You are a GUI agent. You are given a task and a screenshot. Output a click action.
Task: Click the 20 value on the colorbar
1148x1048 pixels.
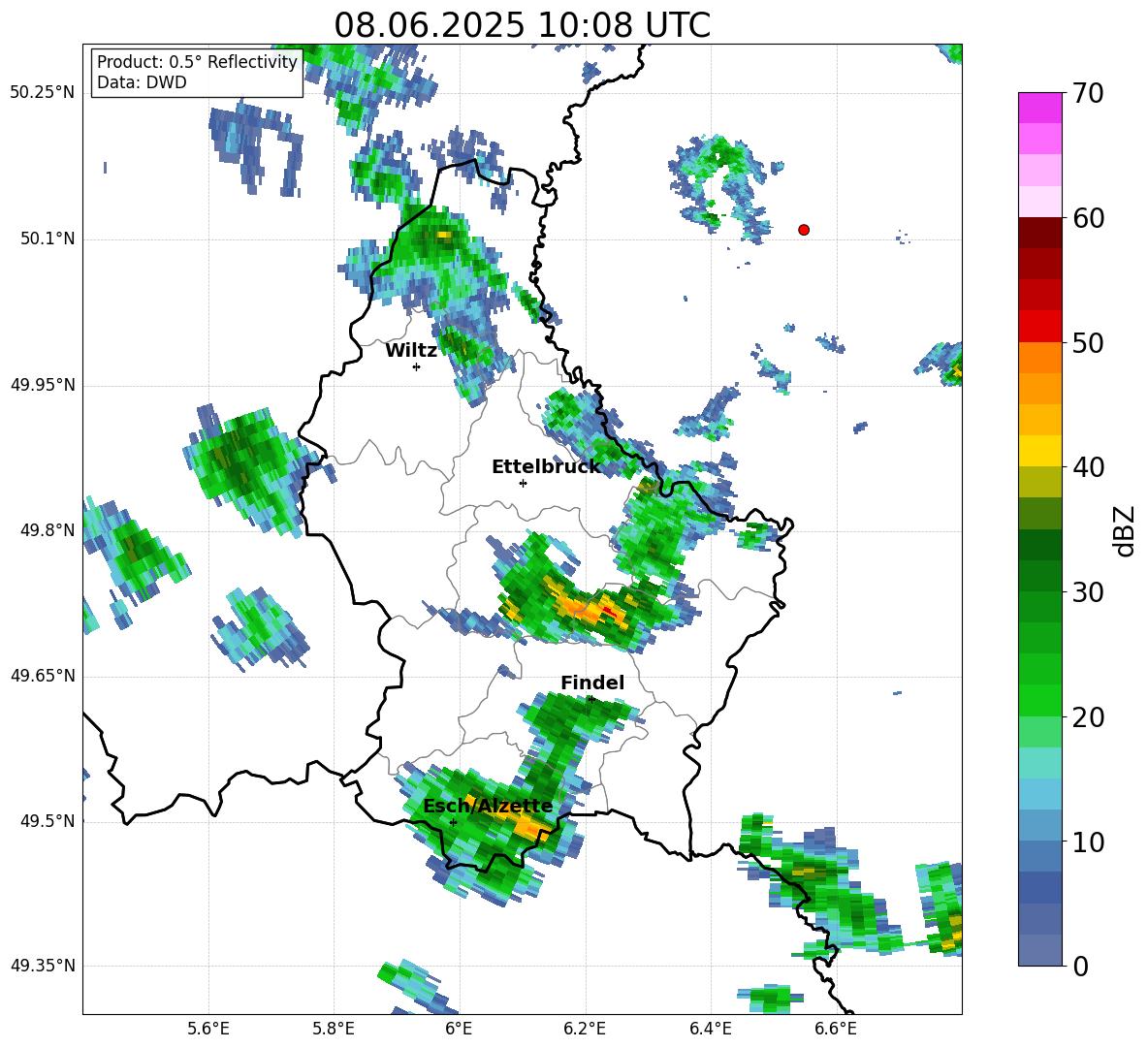[1088, 717]
